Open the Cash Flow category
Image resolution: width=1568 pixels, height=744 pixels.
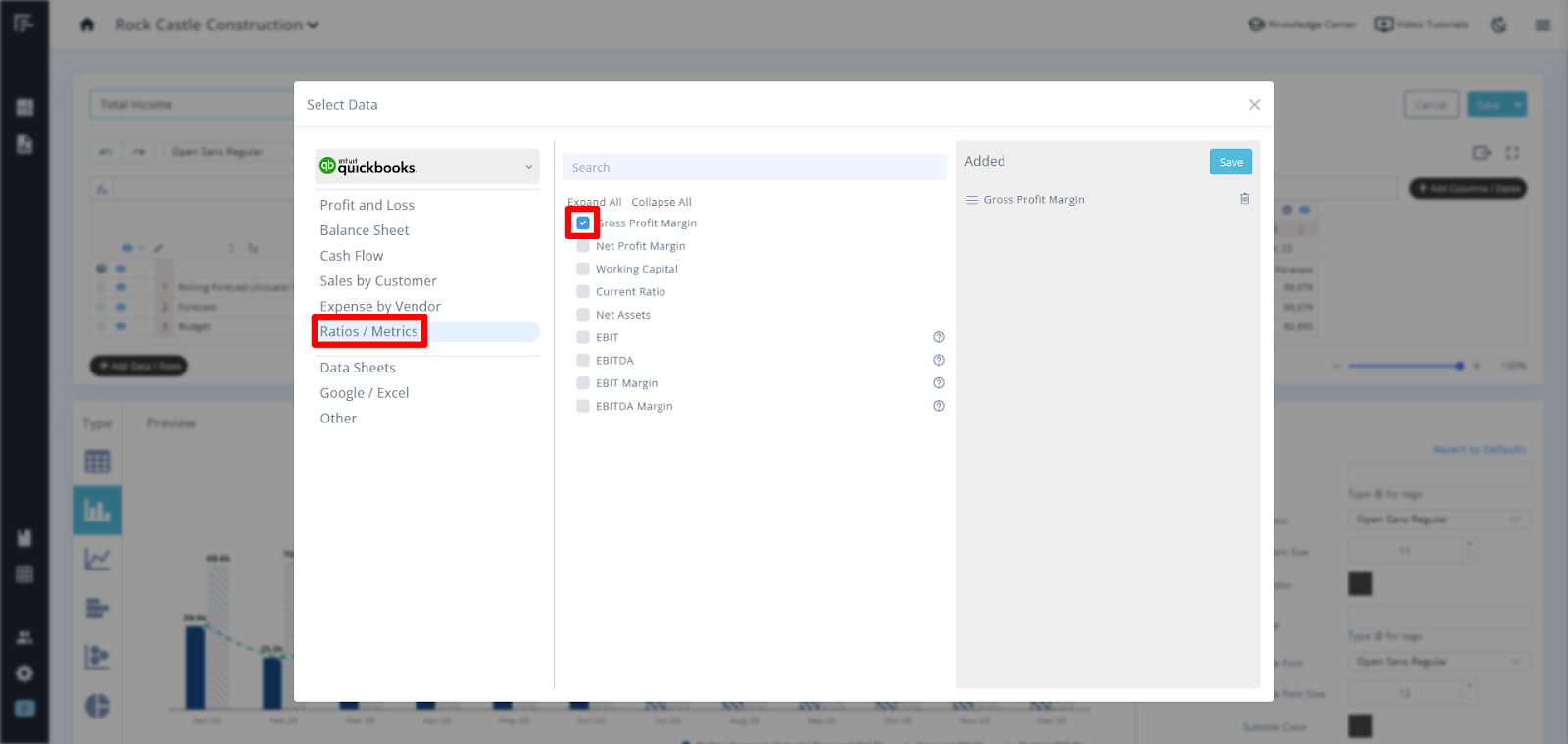pyautogui.click(x=352, y=256)
